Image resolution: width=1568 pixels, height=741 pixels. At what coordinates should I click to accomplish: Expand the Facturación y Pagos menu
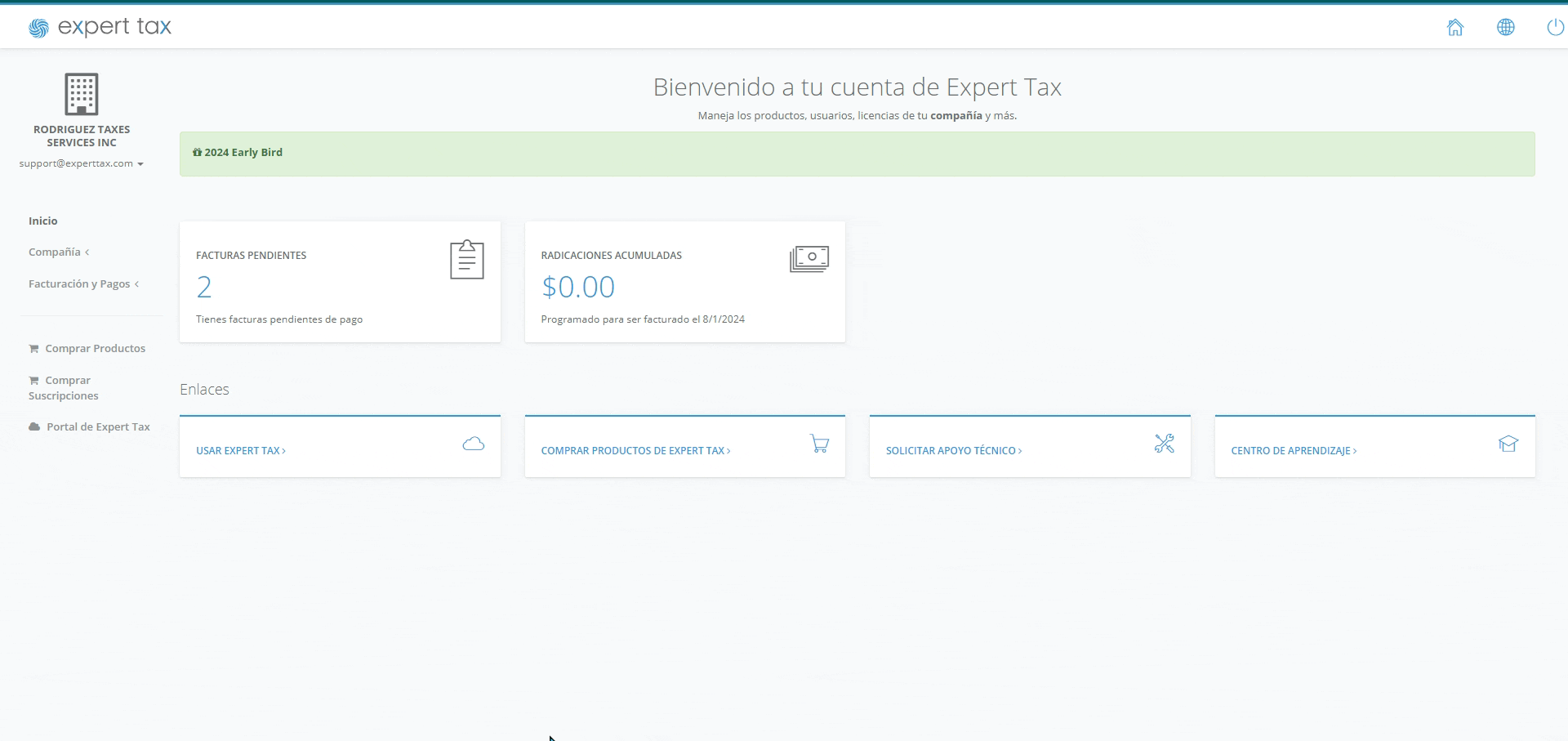pyautogui.click(x=83, y=283)
